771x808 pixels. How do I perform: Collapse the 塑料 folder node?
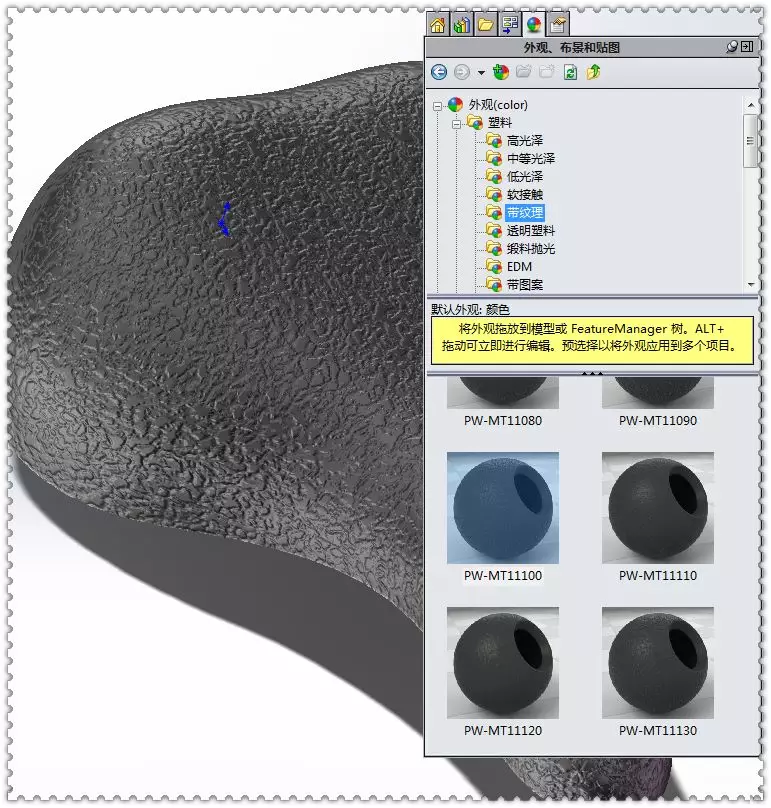point(456,124)
